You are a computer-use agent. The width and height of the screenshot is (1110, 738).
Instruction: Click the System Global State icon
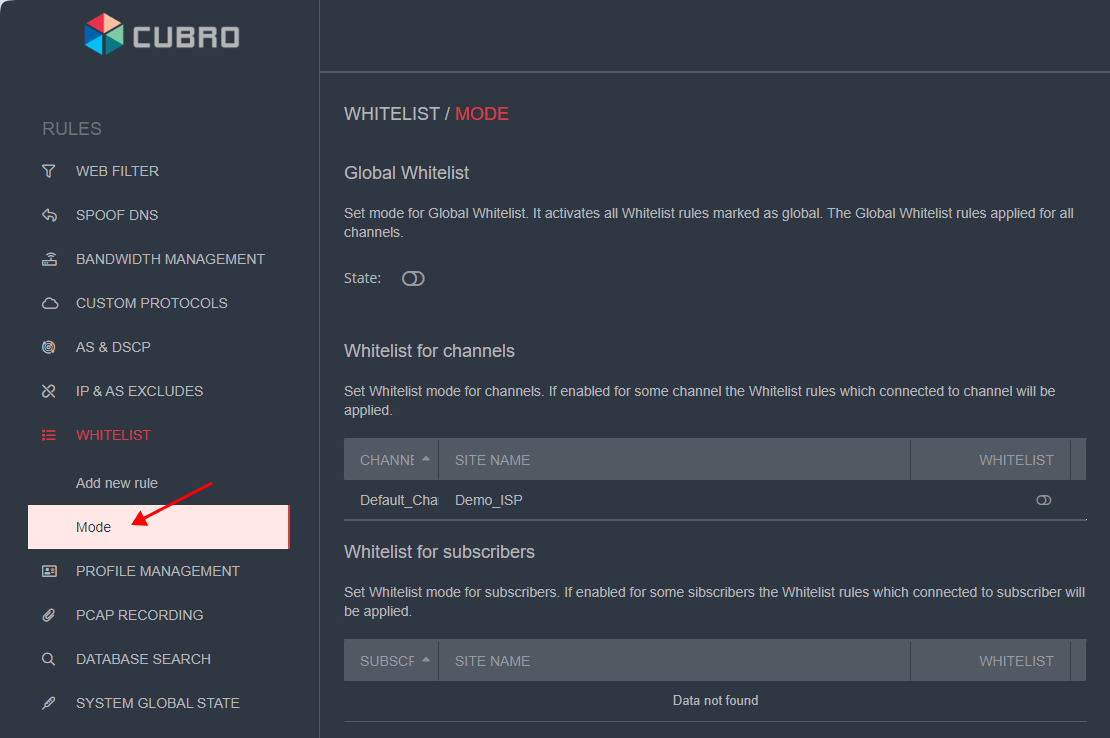click(x=49, y=703)
